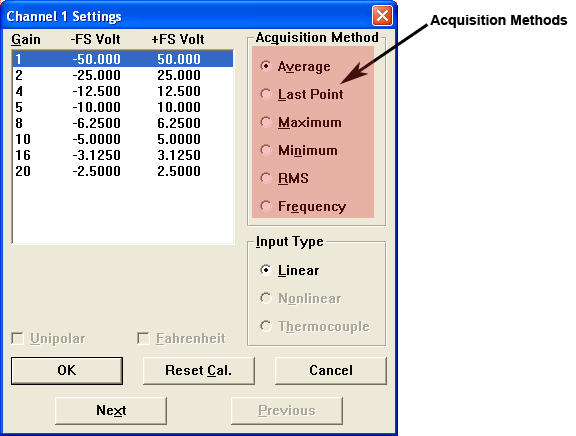Click the OK button
This screenshot has width=576, height=436.
point(67,370)
